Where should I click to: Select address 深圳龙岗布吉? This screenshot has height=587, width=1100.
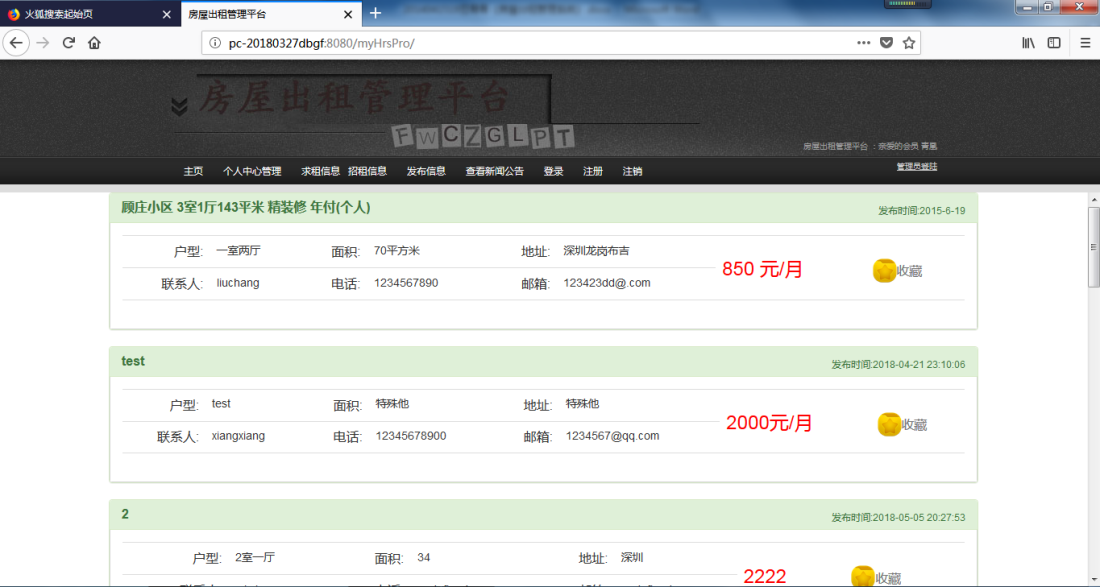(x=596, y=250)
